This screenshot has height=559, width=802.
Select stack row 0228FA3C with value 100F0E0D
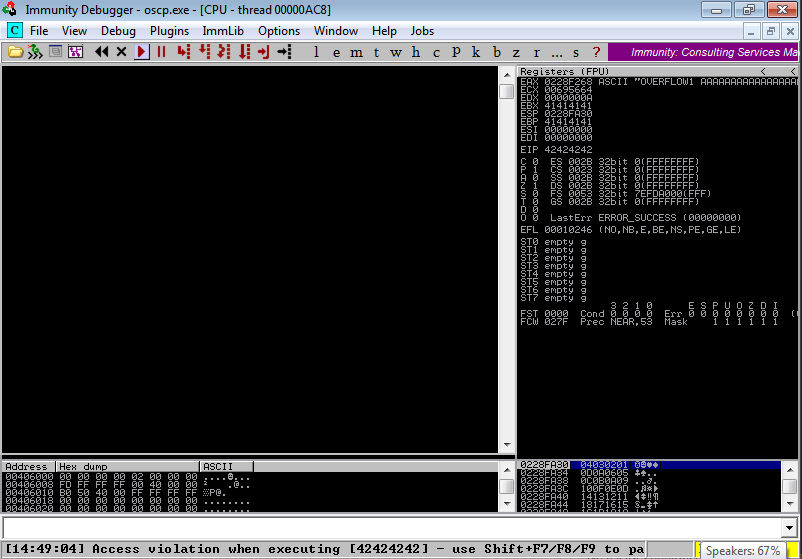click(650, 489)
